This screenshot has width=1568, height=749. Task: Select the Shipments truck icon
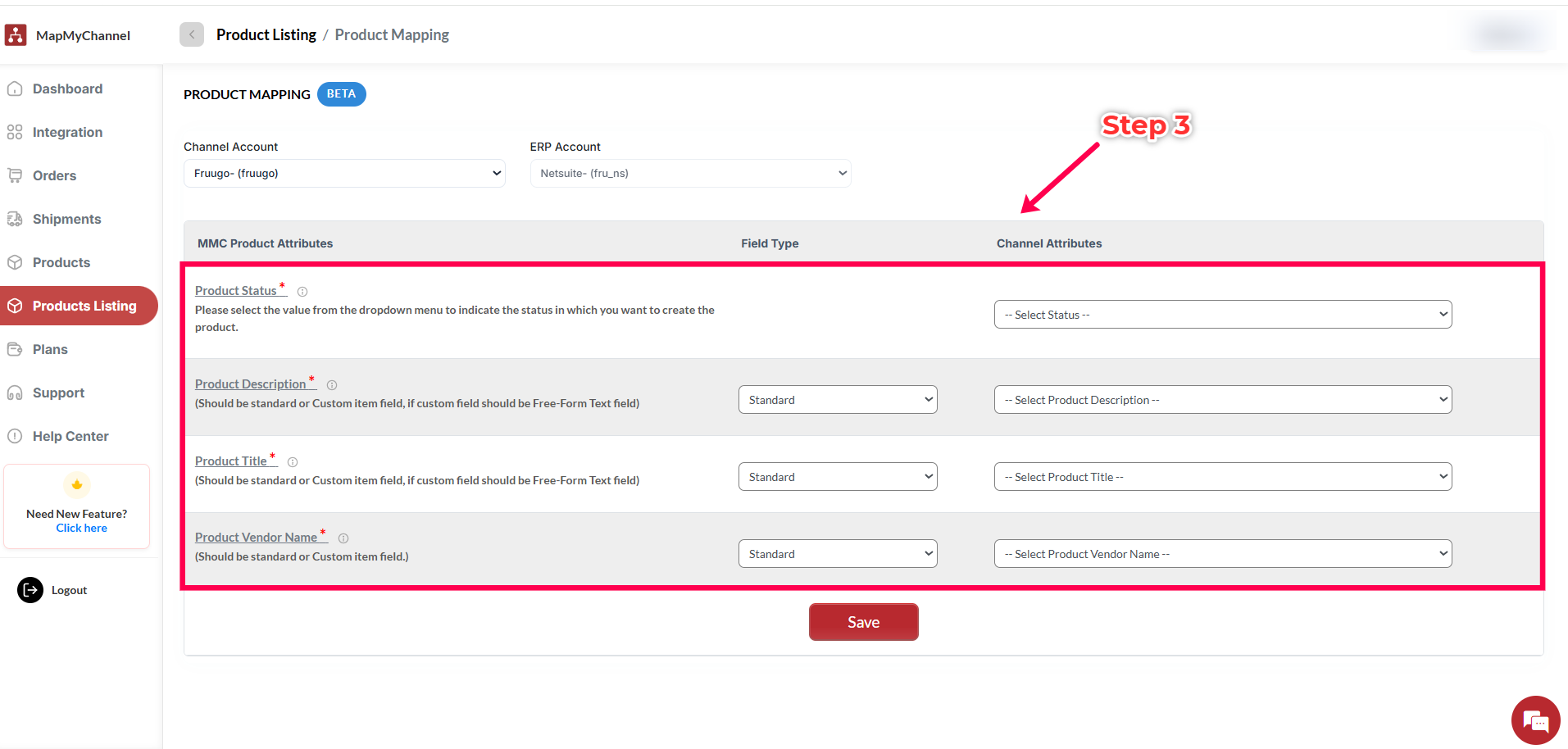16,219
